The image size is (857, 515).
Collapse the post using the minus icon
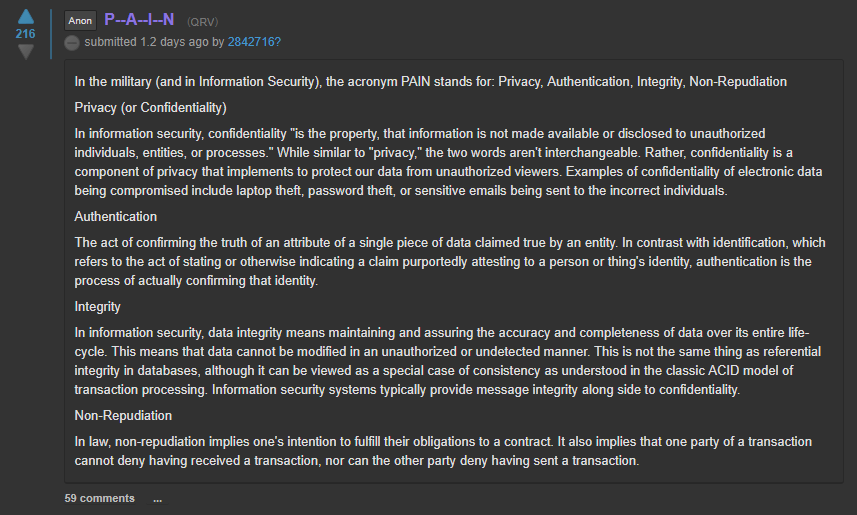(x=72, y=43)
